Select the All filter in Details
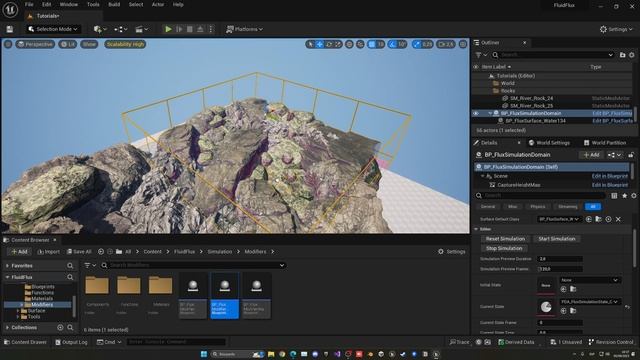This screenshot has height=360, width=640. [x=593, y=207]
